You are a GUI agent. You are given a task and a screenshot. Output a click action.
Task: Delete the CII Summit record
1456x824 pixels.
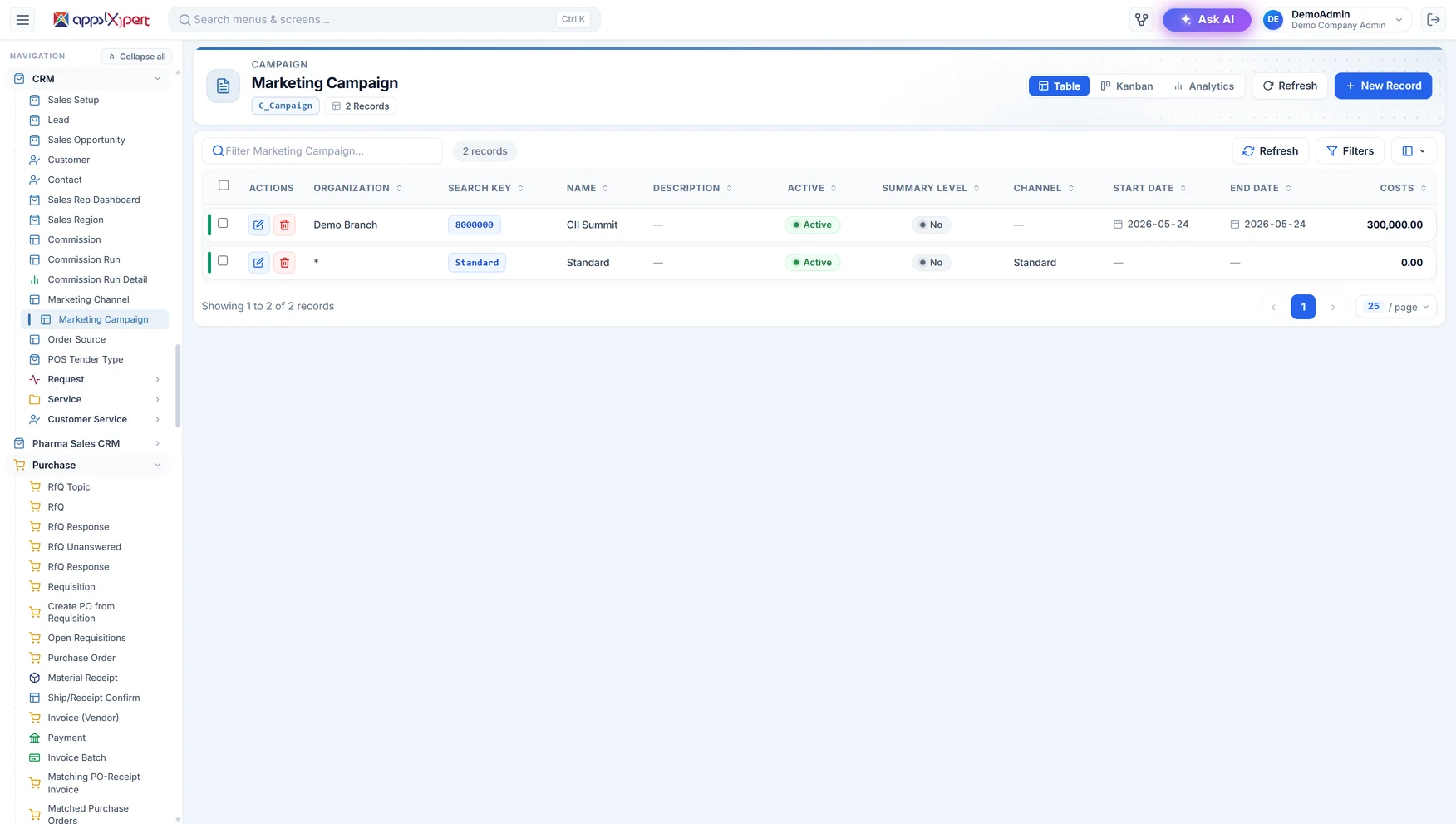click(284, 225)
